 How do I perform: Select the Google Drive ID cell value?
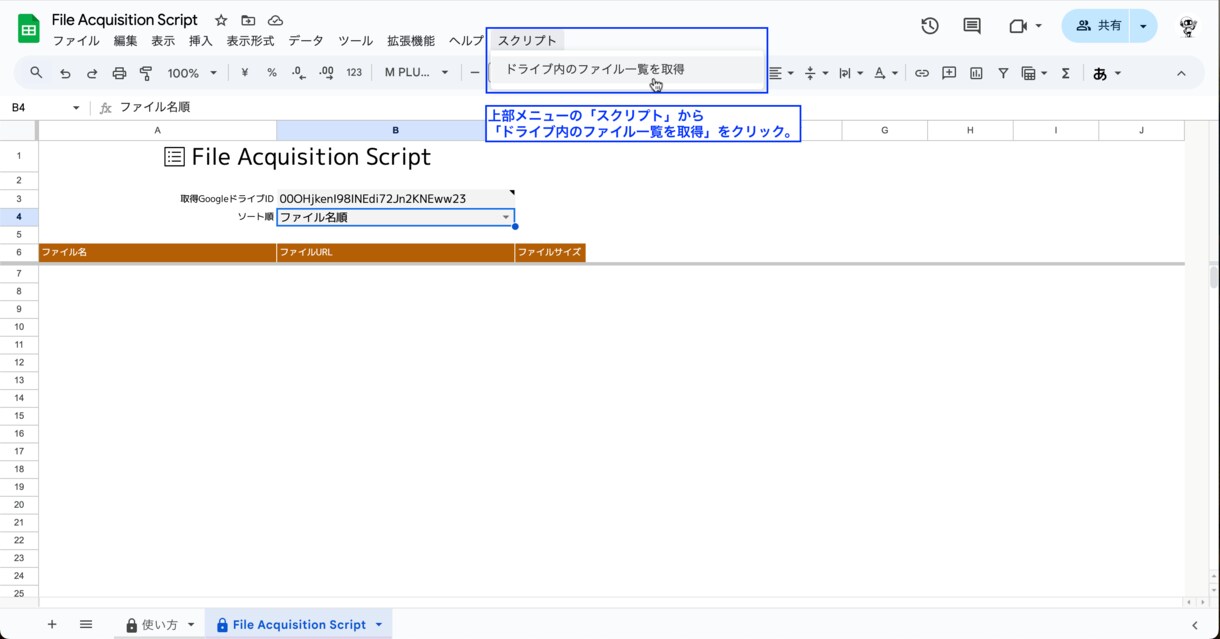click(395, 198)
